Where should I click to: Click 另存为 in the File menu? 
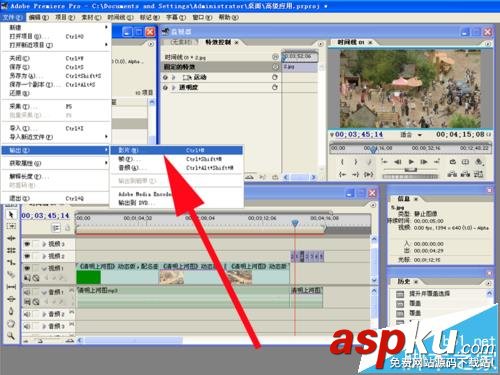point(55,76)
